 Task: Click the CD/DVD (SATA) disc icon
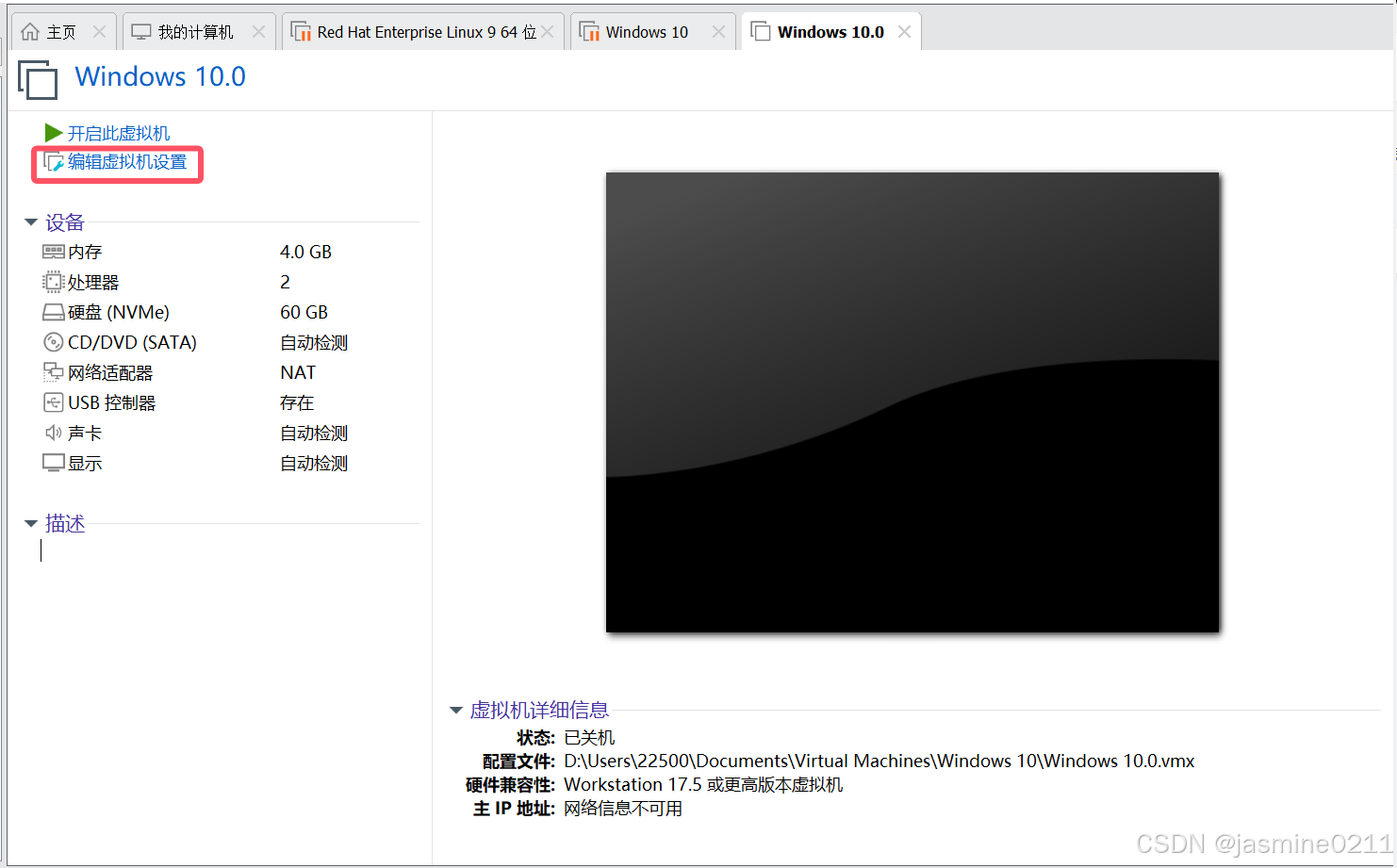(54, 342)
